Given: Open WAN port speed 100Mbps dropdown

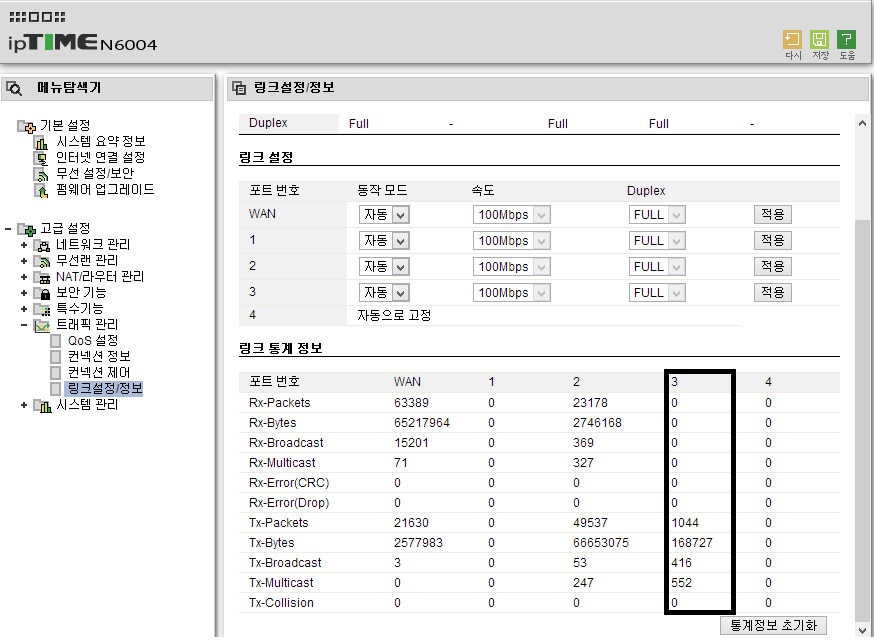Looking at the screenshot, I should point(512,215).
